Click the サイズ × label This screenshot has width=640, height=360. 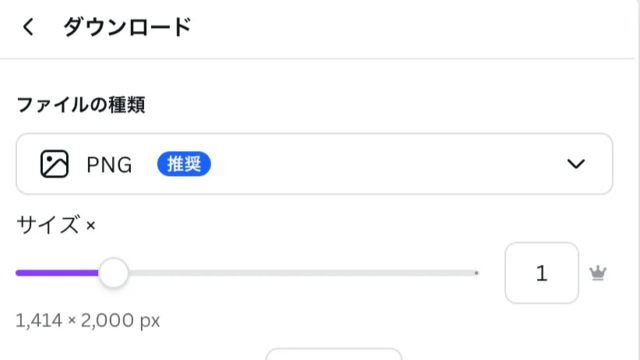[56, 225]
